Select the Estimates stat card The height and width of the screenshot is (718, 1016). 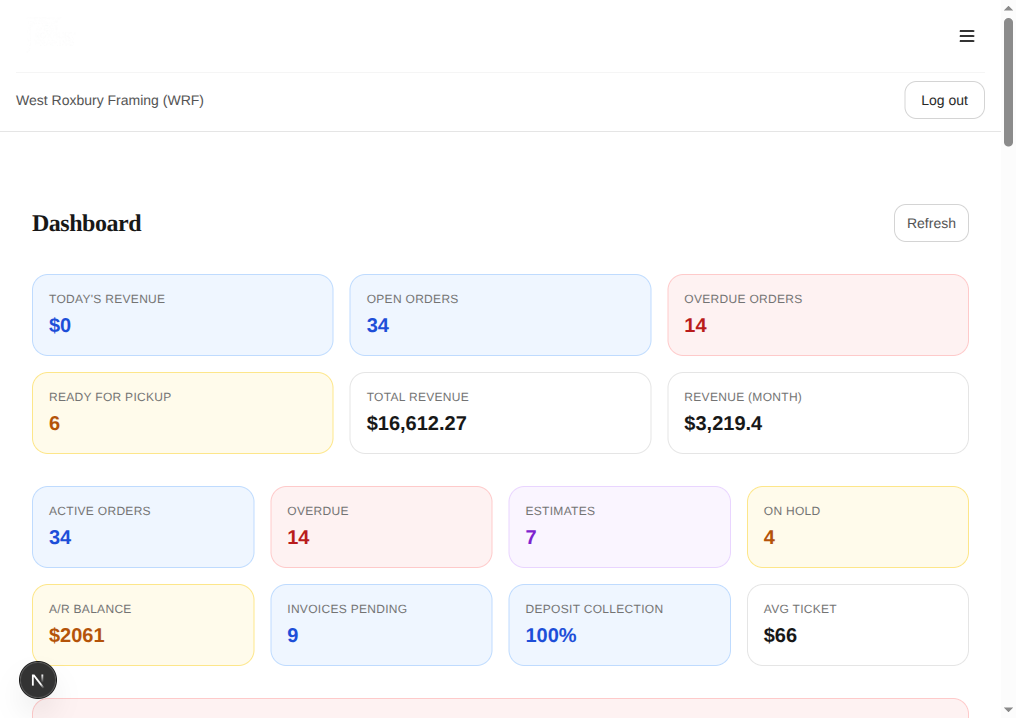(x=619, y=526)
